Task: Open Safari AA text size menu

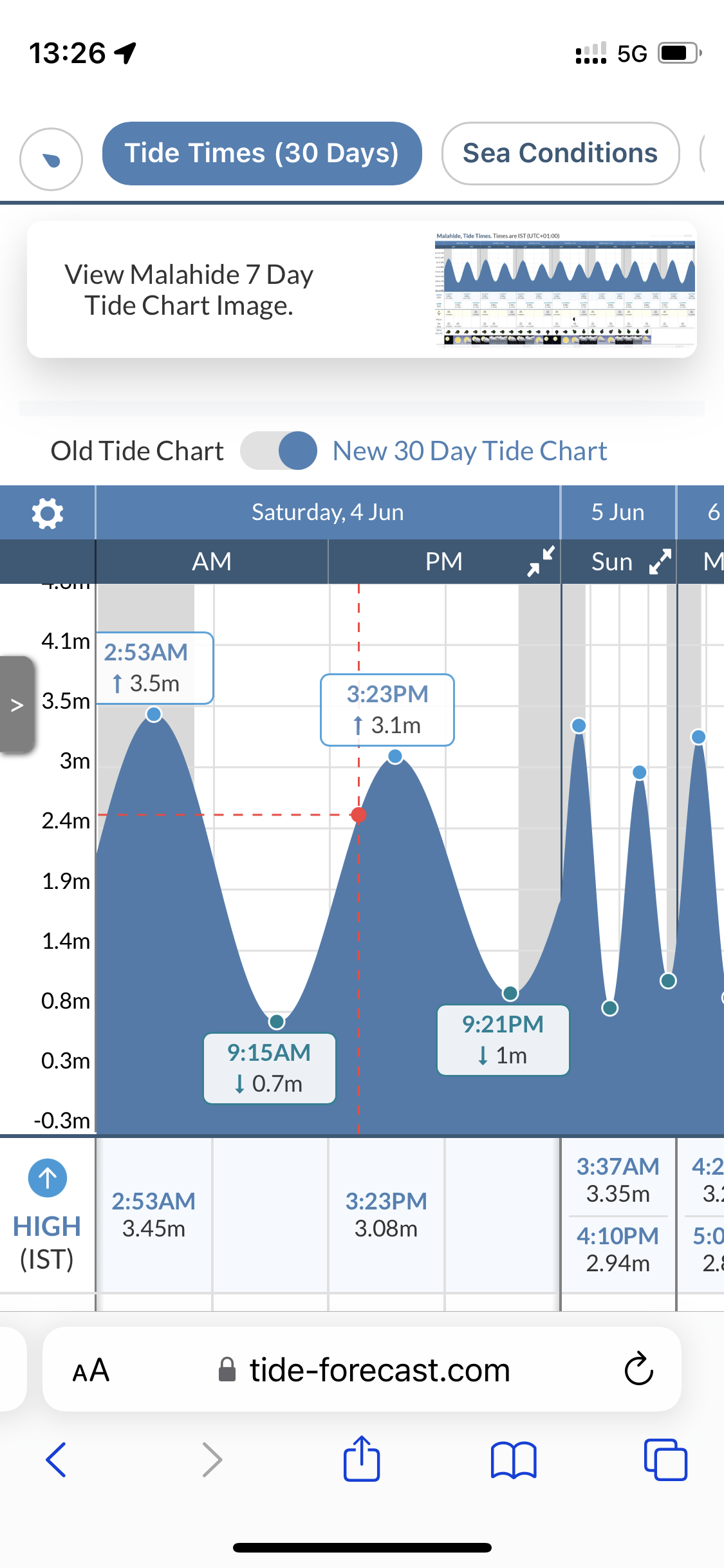Action: (x=91, y=1370)
